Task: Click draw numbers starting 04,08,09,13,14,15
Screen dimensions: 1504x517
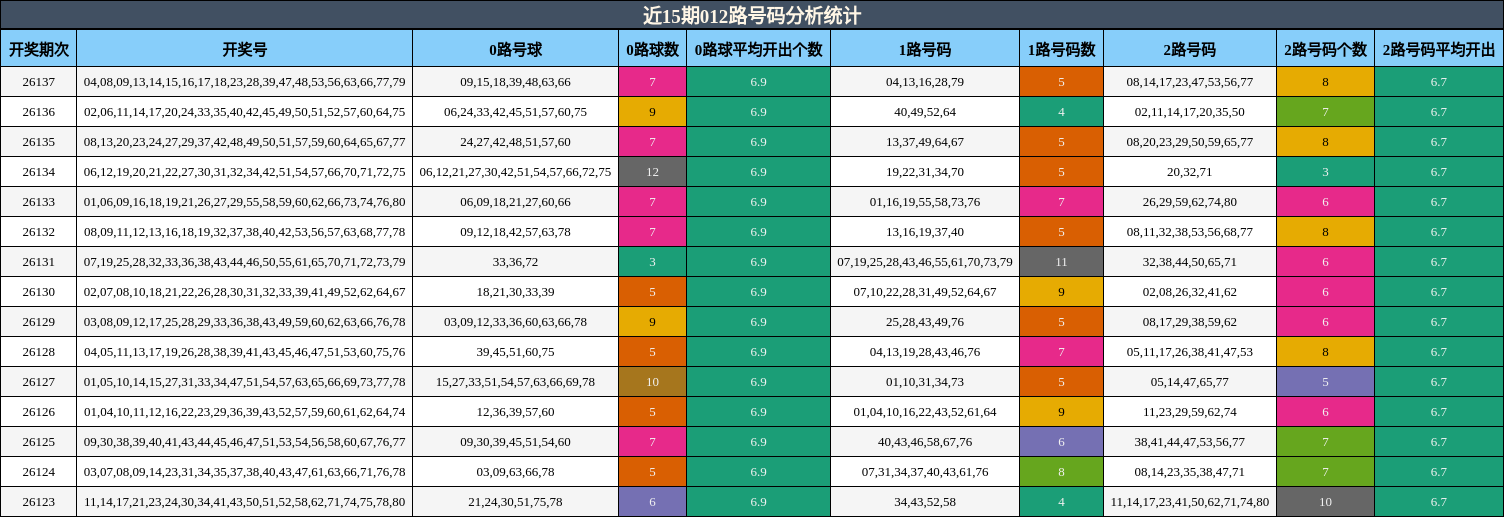Action: [x=245, y=82]
